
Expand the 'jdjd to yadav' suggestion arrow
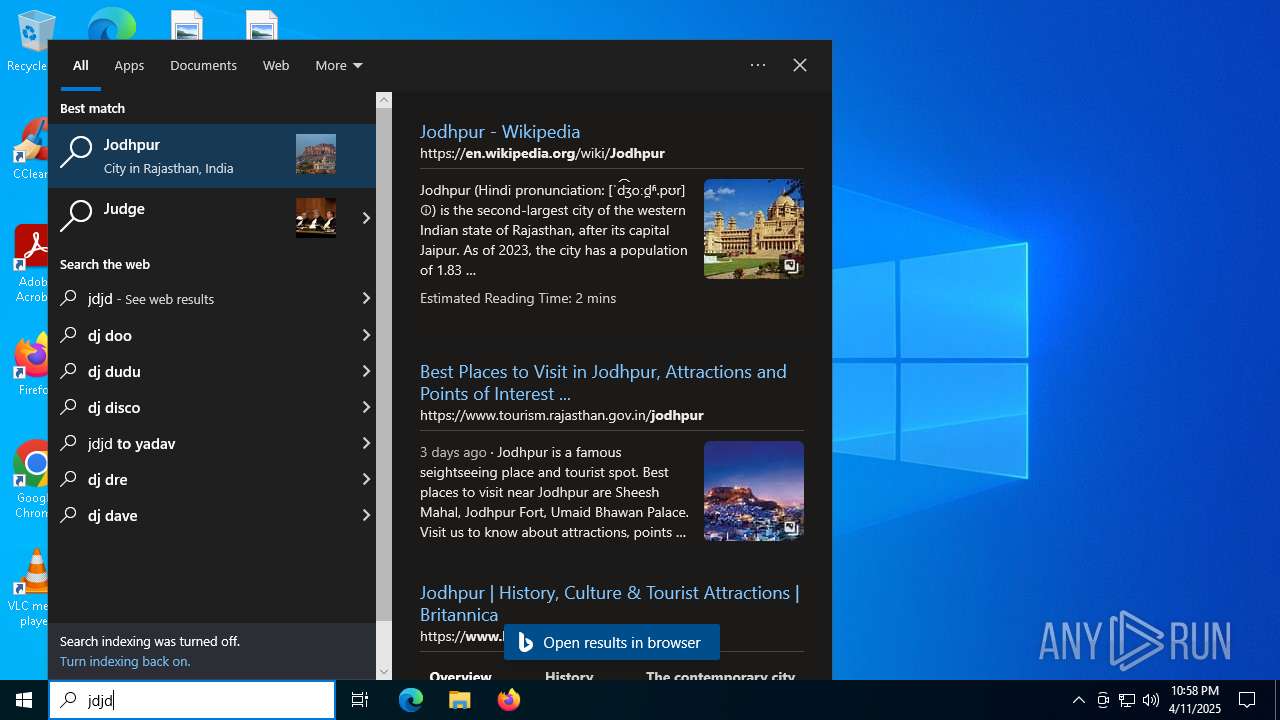coord(366,443)
